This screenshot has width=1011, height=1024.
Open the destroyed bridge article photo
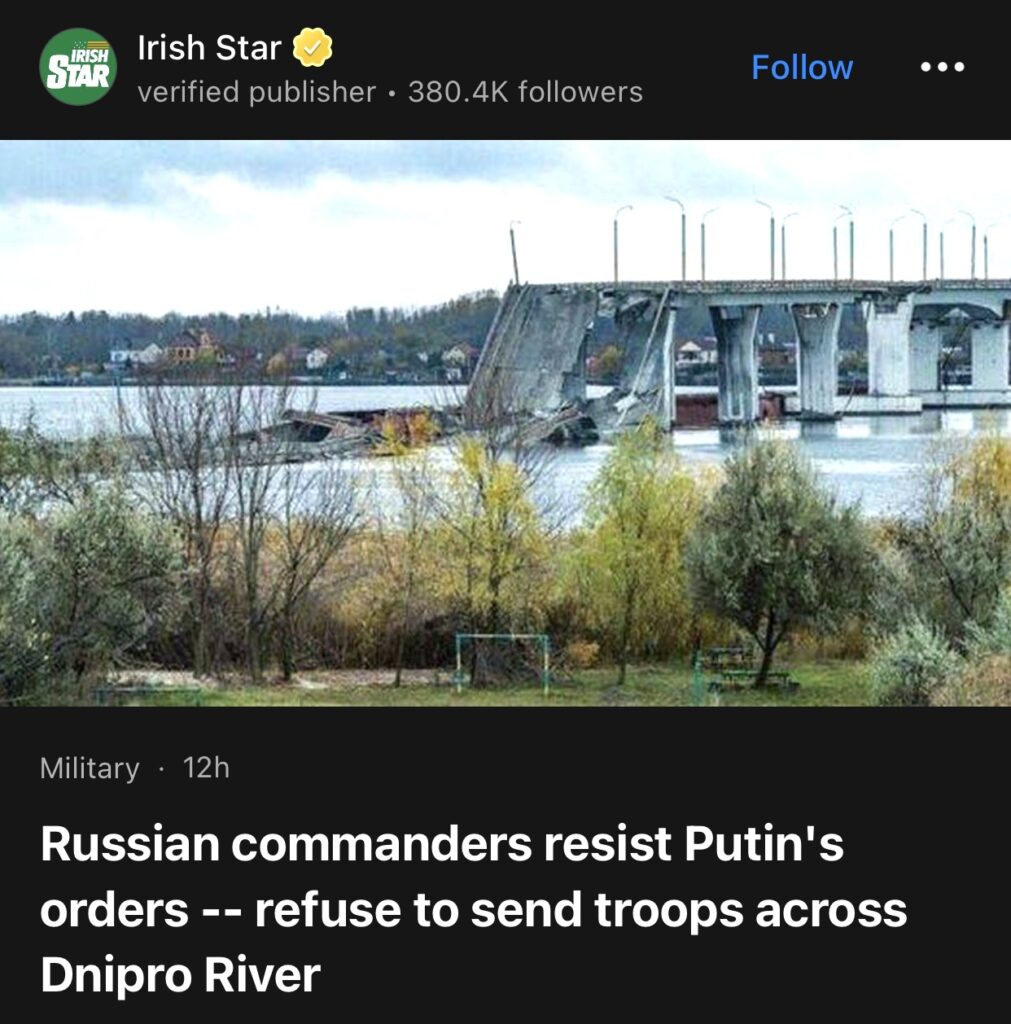coord(506,423)
